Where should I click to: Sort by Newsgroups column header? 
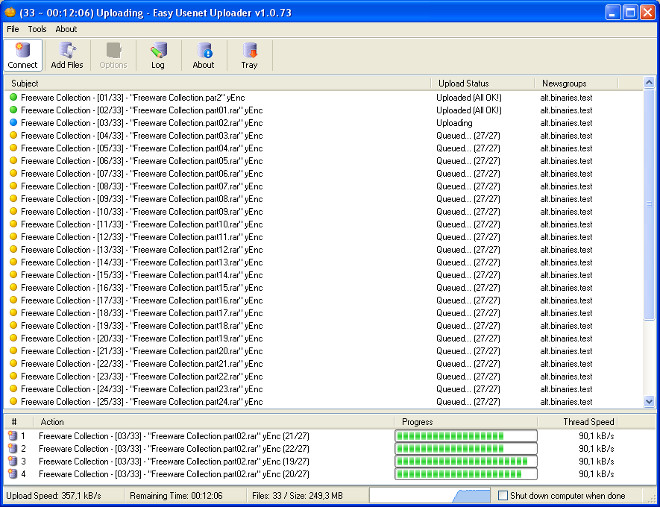576,83
